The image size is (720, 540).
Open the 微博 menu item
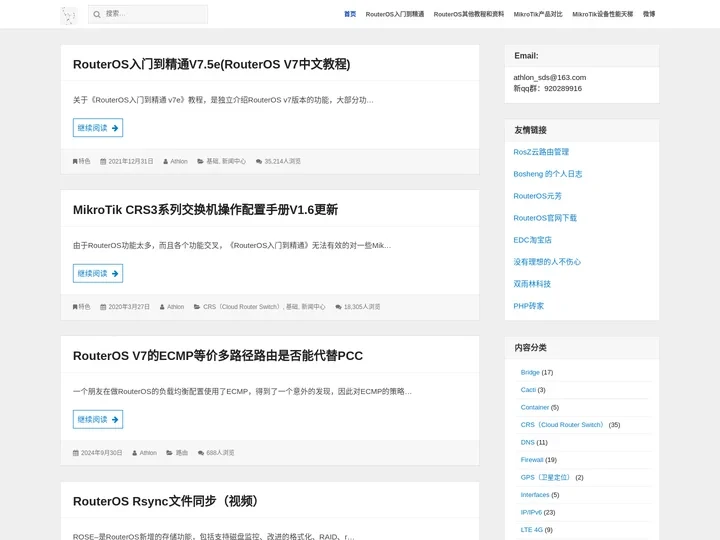(649, 14)
